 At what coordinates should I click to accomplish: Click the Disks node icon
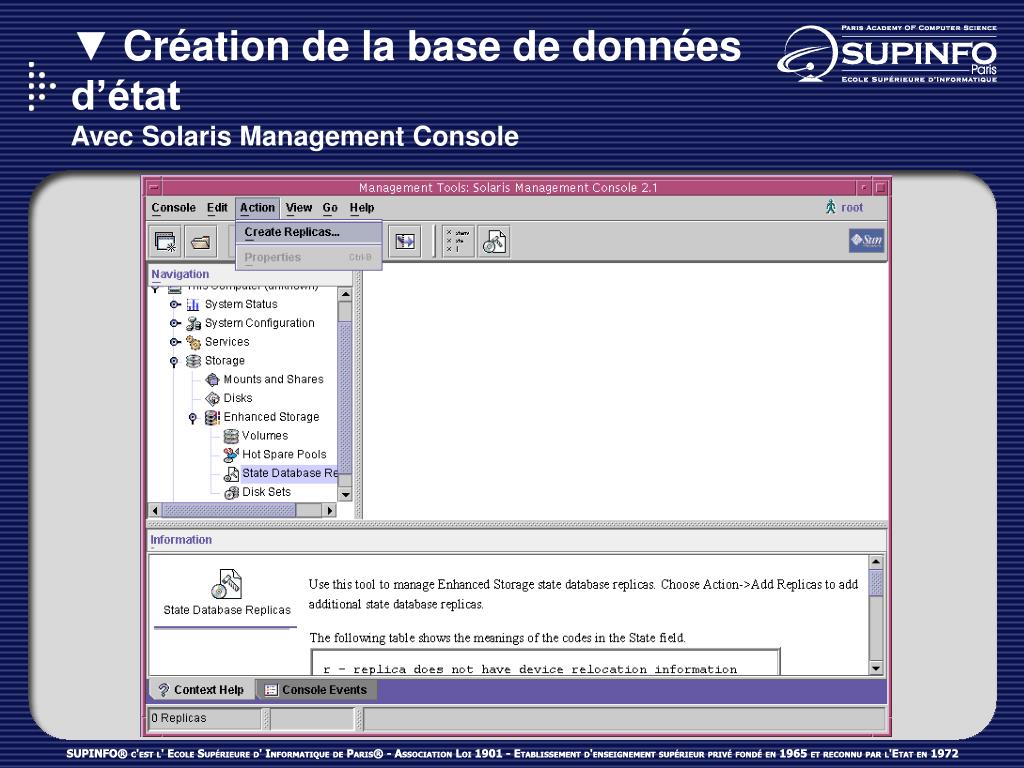212,398
